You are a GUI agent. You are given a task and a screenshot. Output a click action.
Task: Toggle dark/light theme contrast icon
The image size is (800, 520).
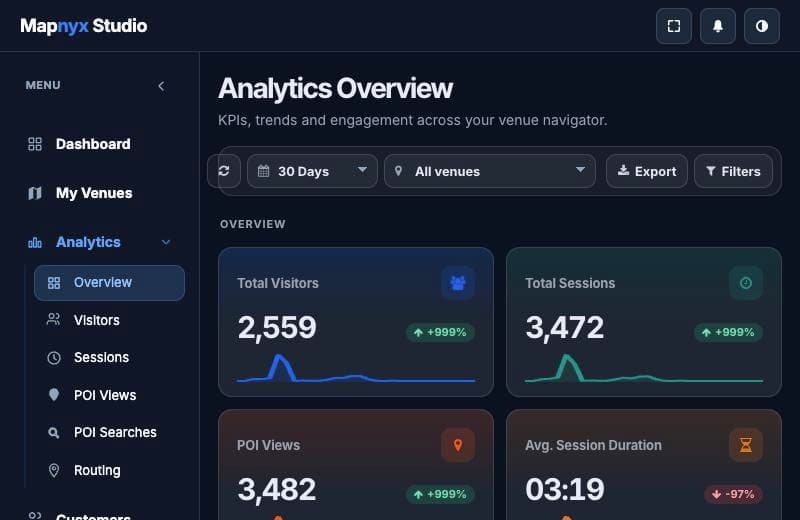[761, 26]
